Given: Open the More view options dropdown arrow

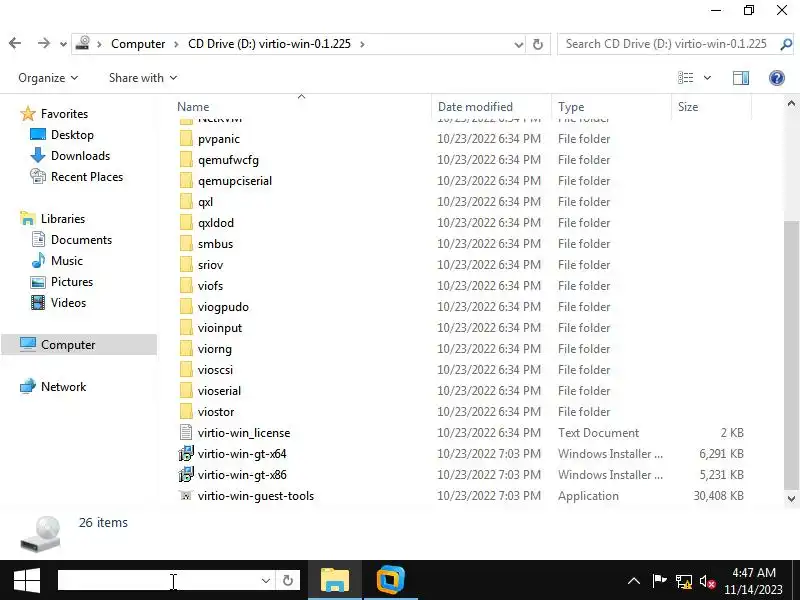Looking at the screenshot, I should (707, 78).
